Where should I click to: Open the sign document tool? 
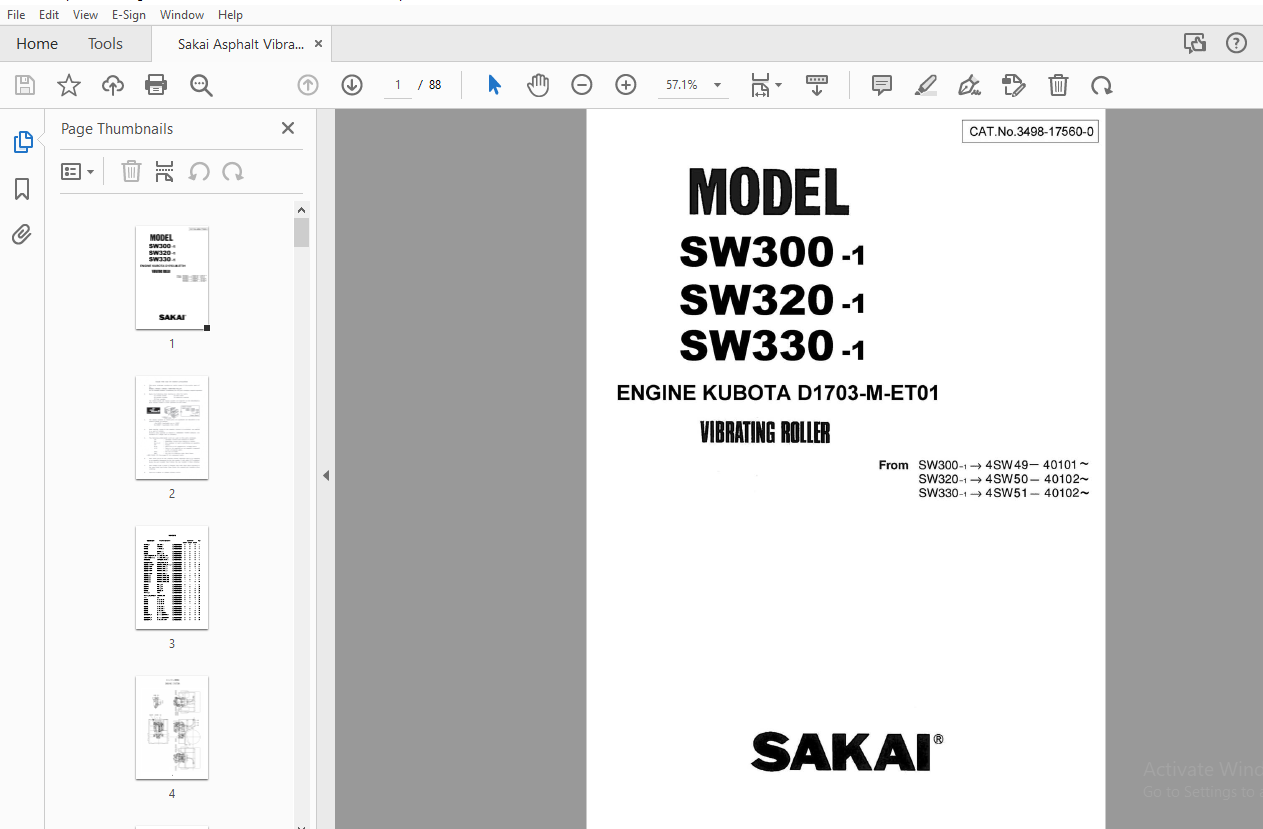969,85
